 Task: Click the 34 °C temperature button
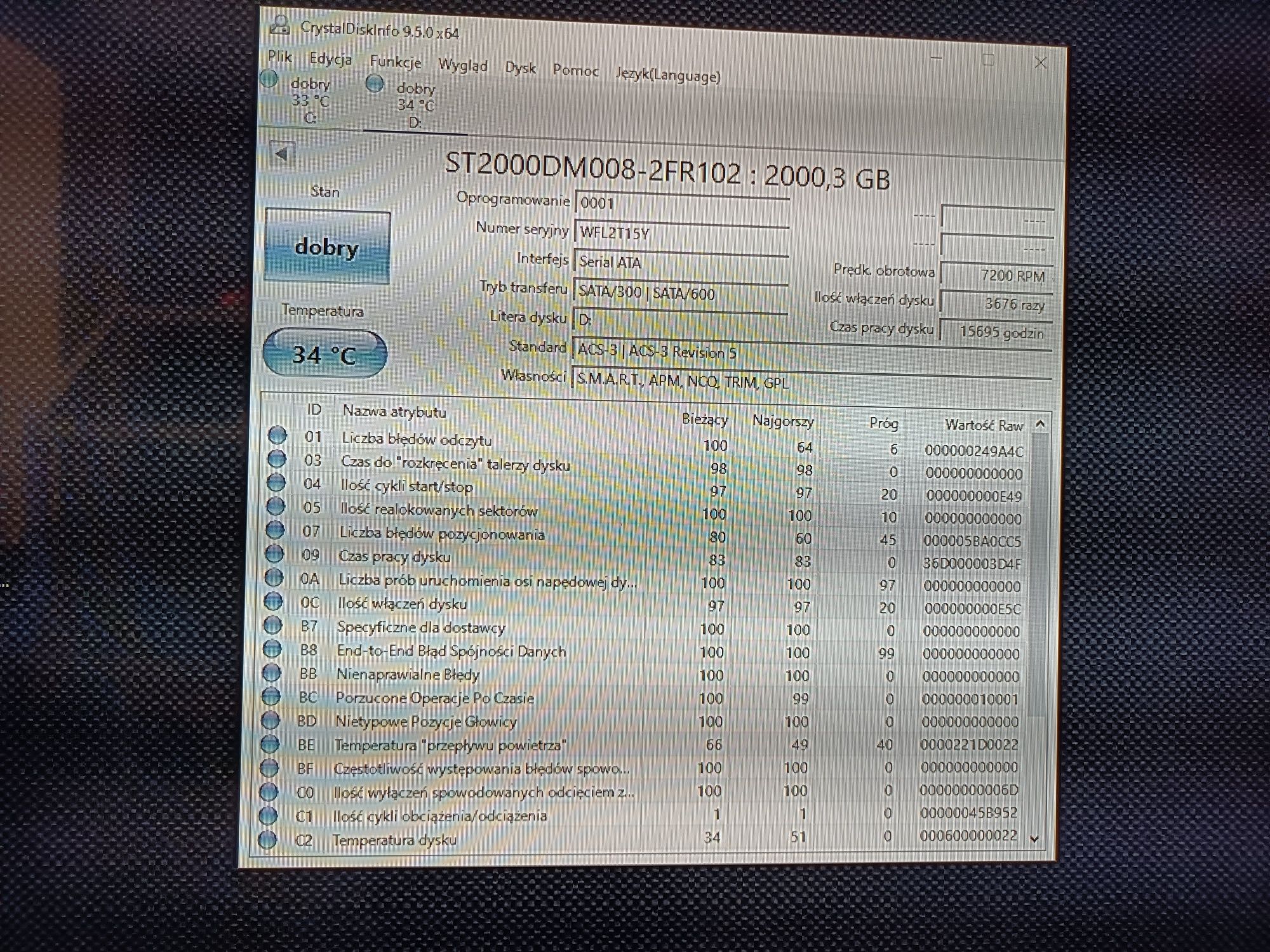[324, 354]
